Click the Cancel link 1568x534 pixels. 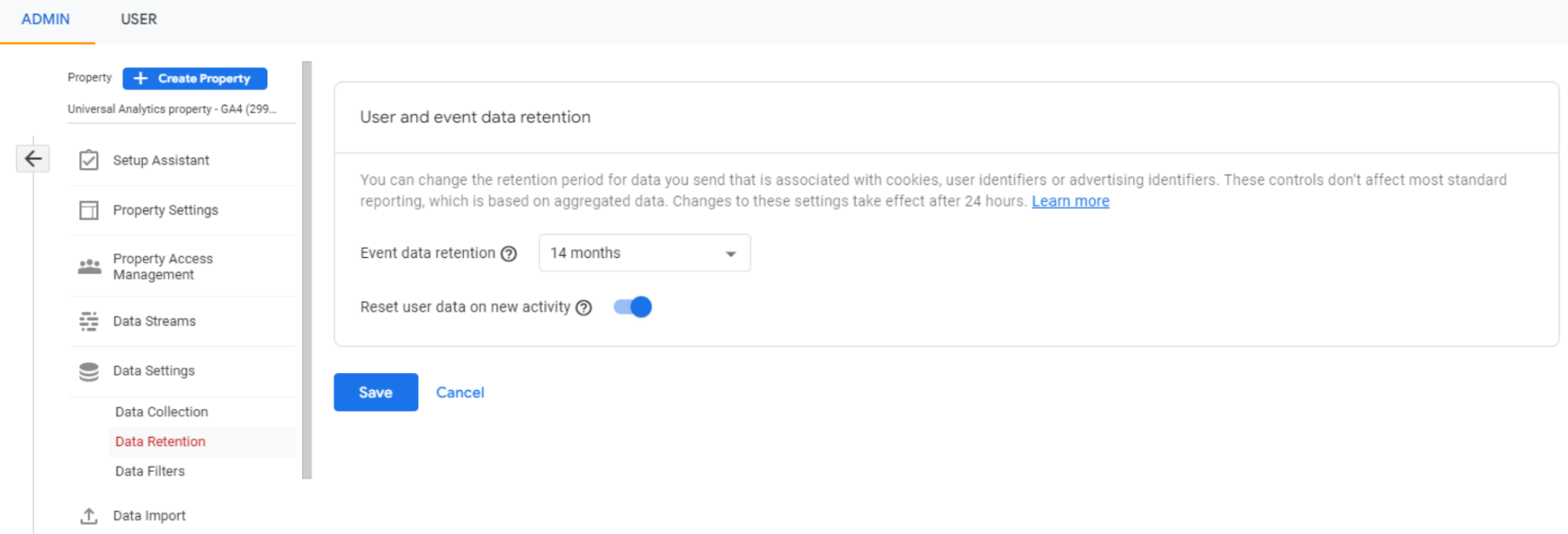pos(460,393)
